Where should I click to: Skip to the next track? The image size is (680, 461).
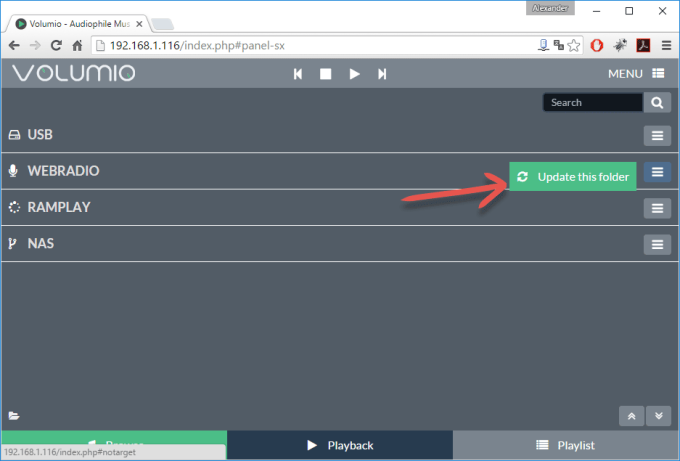[382, 74]
